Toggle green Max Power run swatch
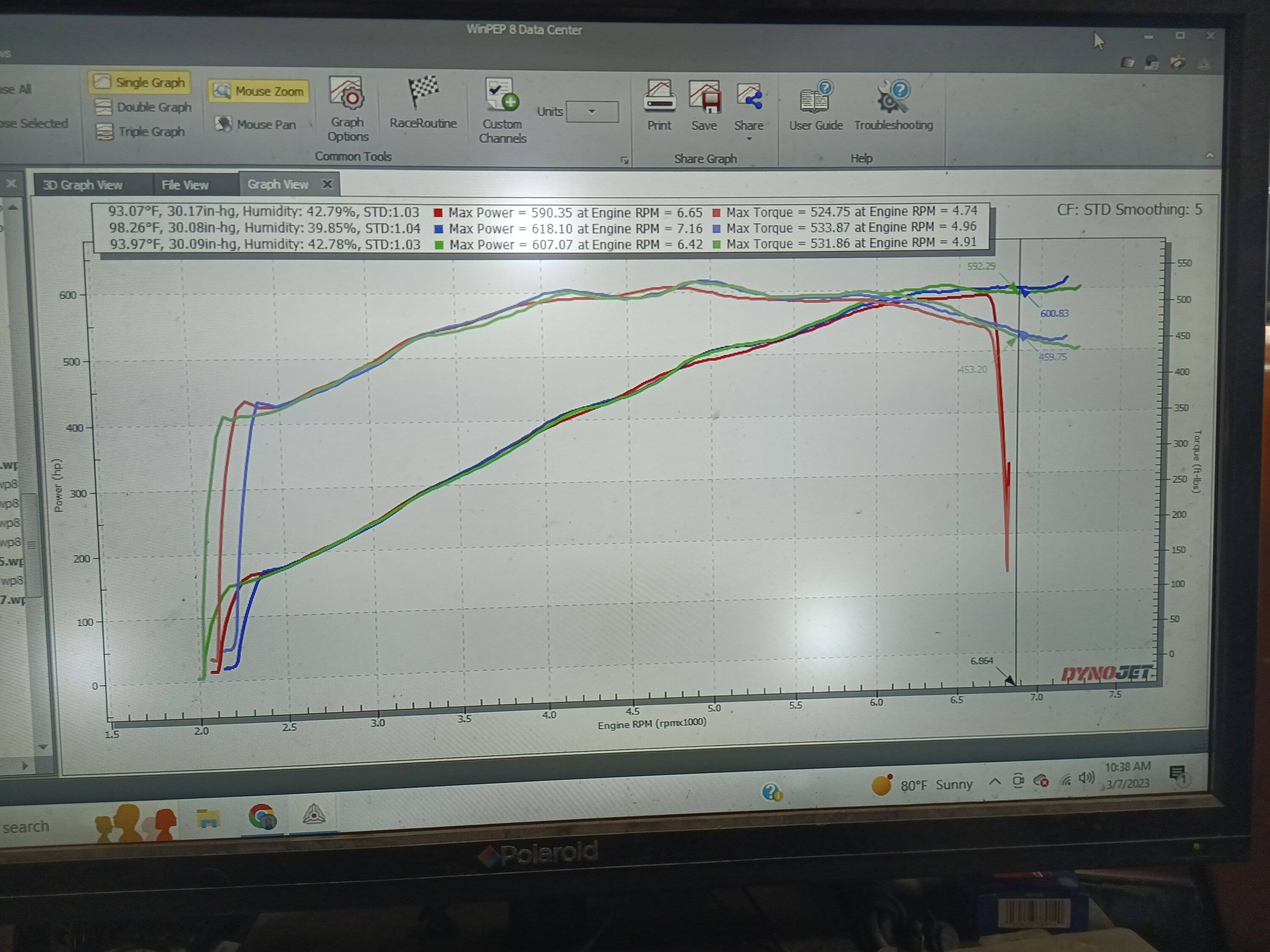The width and height of the screenshot is (1270, 952). point(439,245)
